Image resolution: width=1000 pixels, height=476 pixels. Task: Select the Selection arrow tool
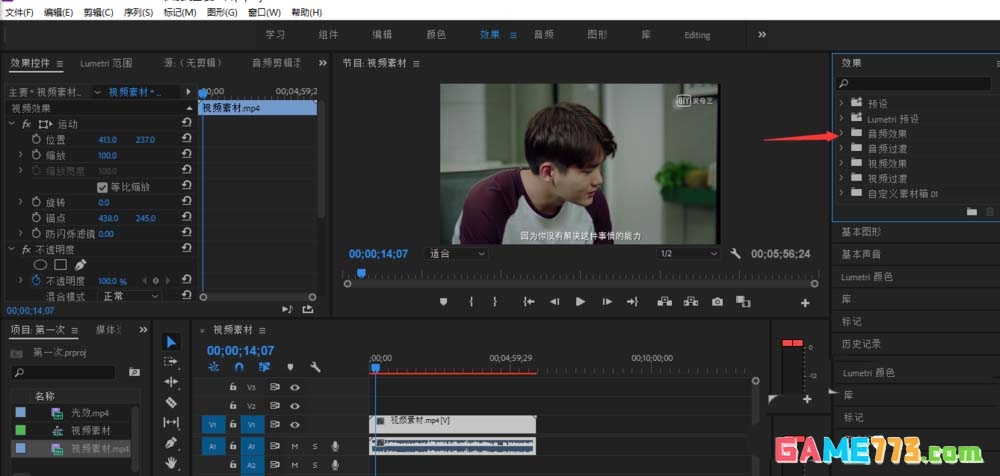(x=170, y=342)
